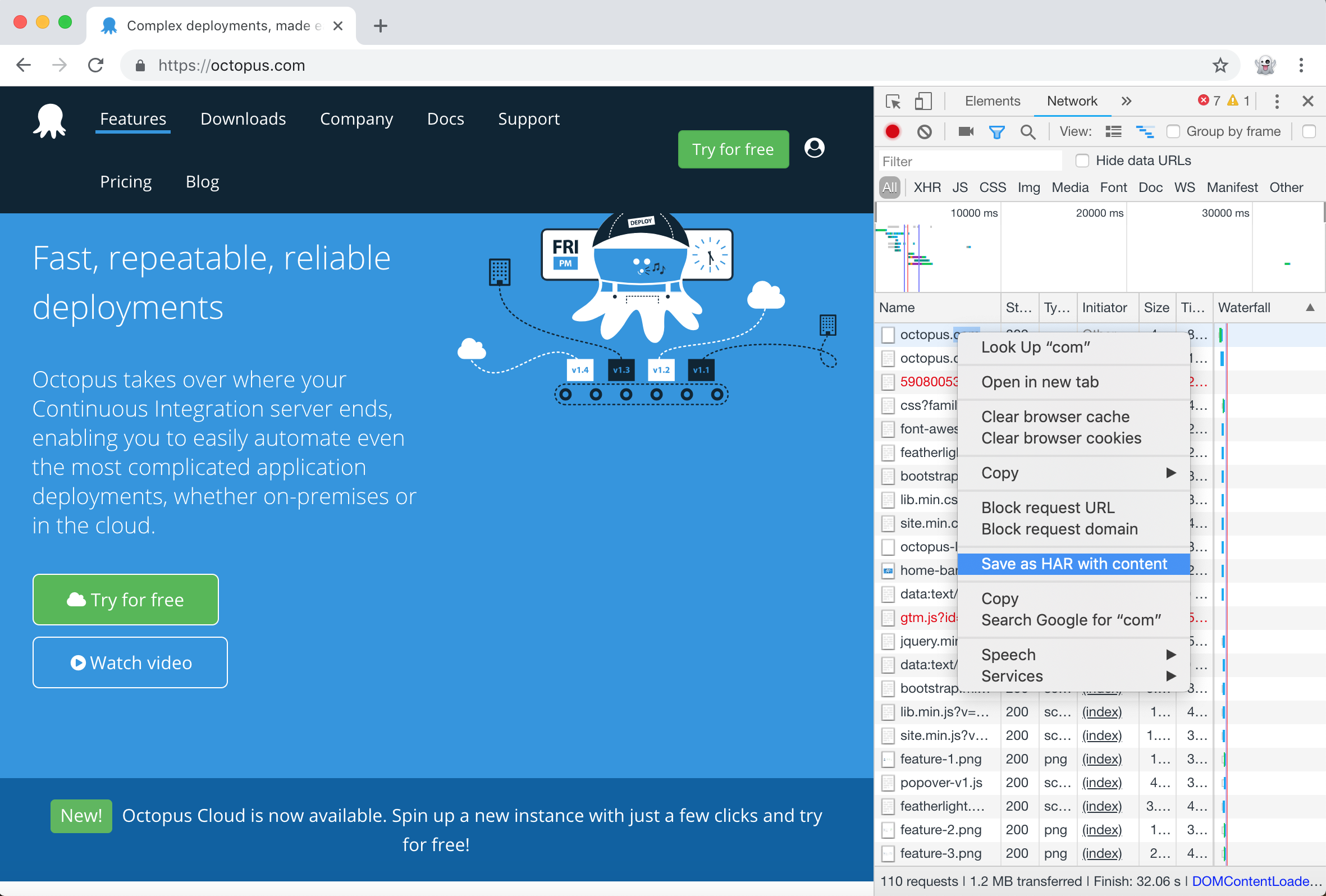The height and width of the screenshot is (896, 1326).
Task: Toggle the network filter funnel icon
Action: pos(996,132)
